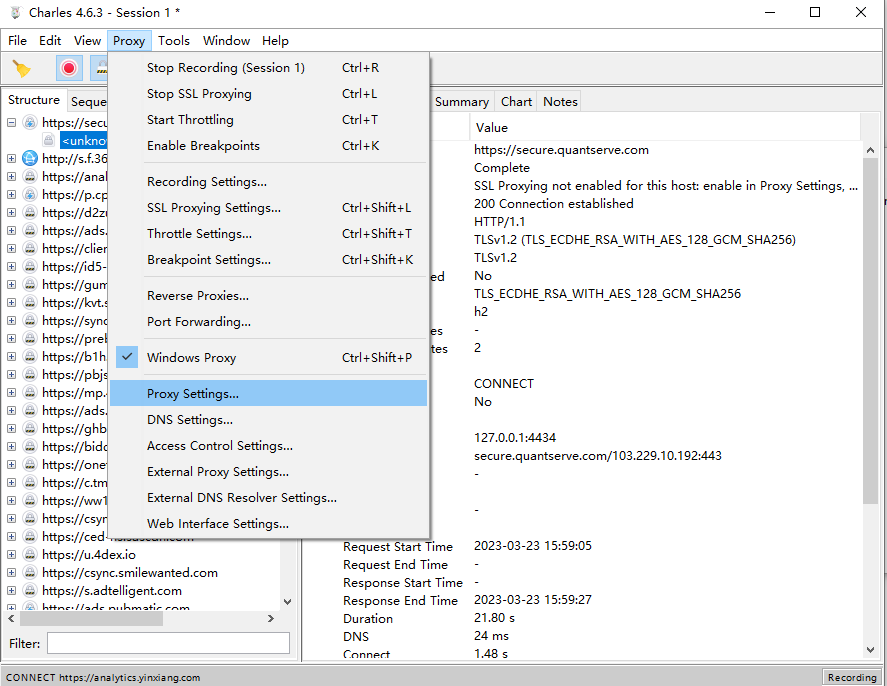The image size is (887, 686).
Task: Select Start Throttling menu item
Action: point(268,119)
